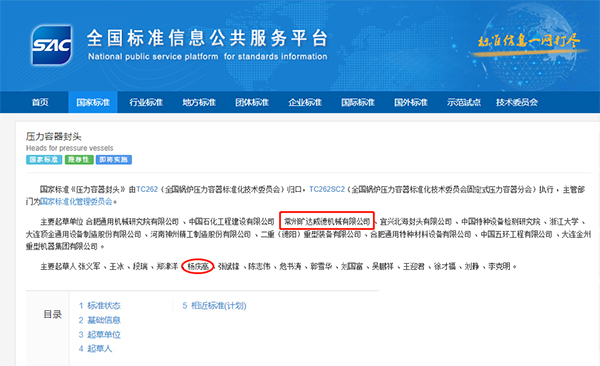Open the 技术委员会 navigation item
The image size is (600, 366).
[517, 102]
